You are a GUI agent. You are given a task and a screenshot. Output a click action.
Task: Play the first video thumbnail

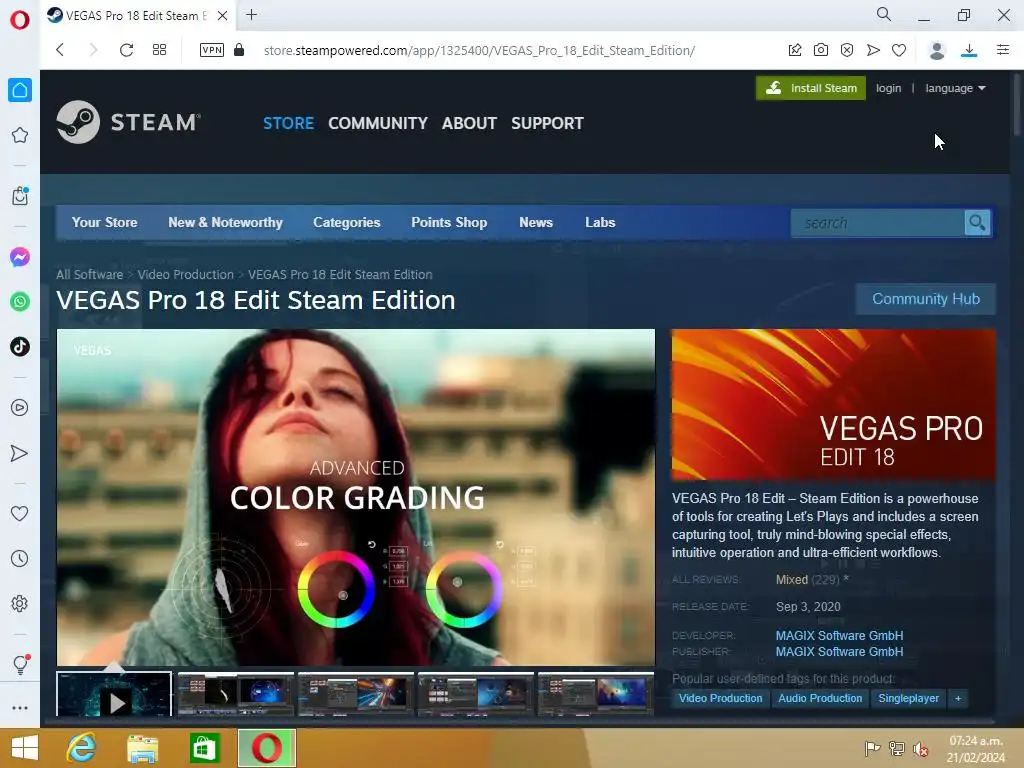[114, 694]
